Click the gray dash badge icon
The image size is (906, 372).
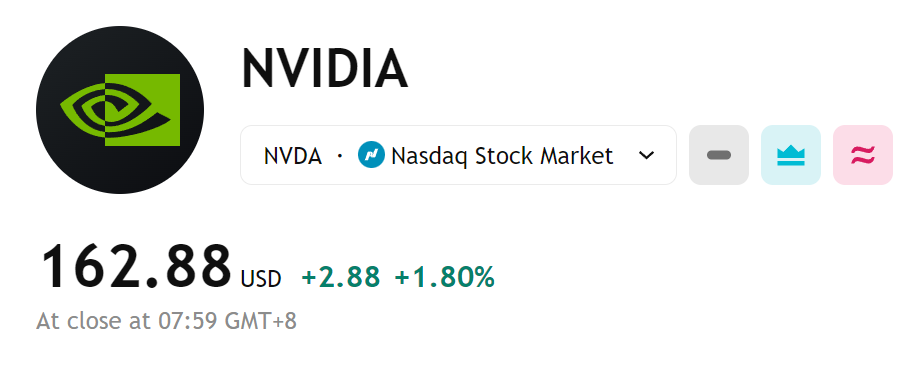(719, 155)
